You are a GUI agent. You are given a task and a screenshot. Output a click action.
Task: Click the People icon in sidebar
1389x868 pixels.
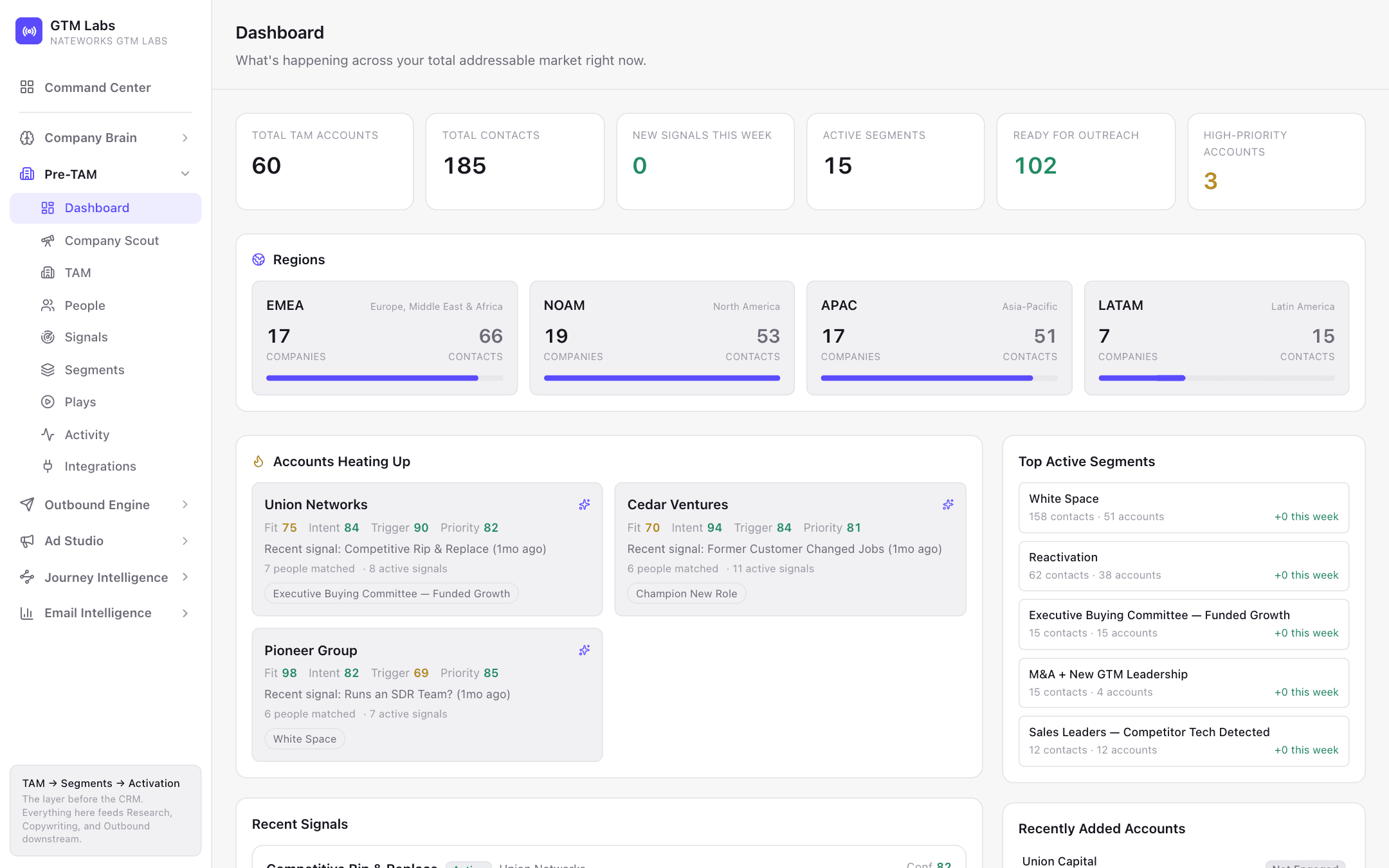(48, 305)
